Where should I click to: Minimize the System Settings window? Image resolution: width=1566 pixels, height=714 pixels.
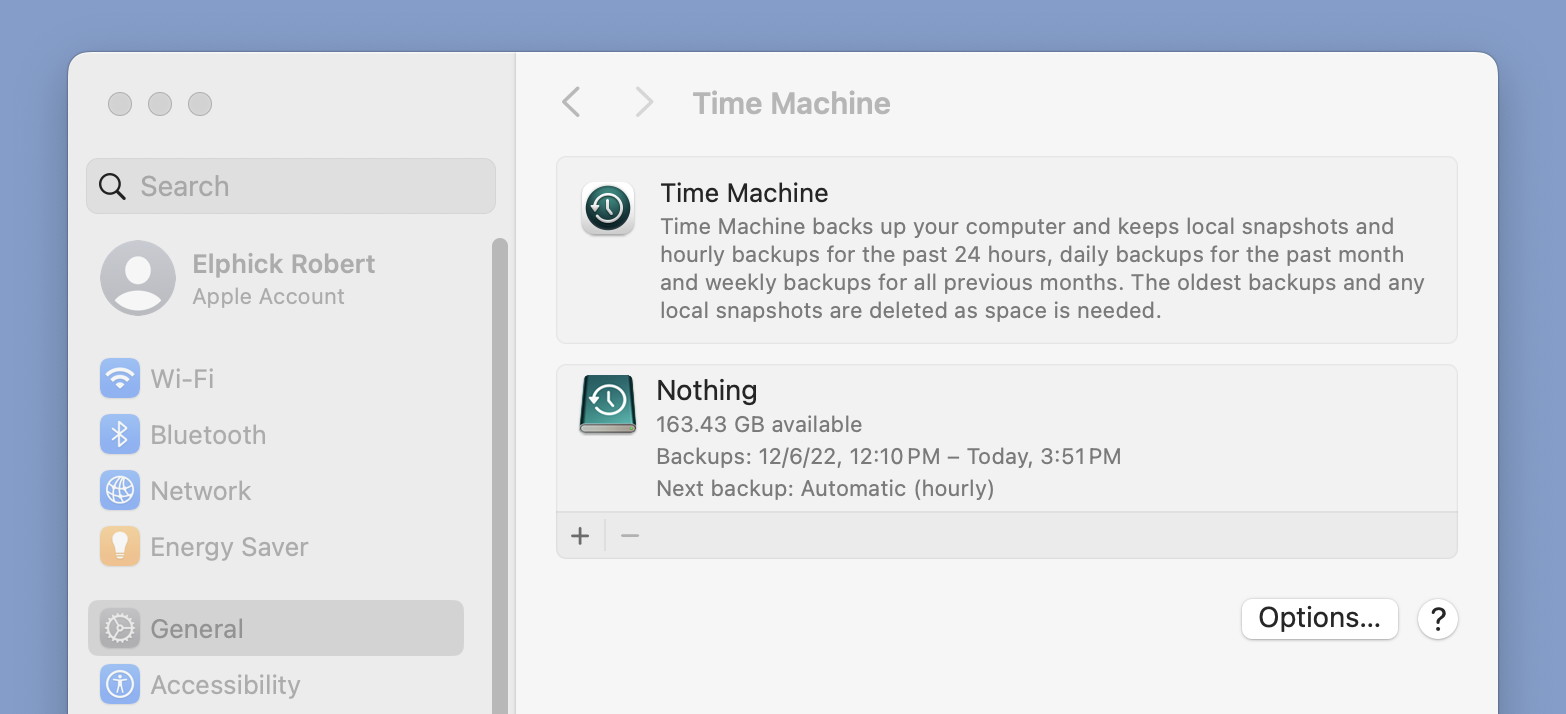pyautogui.click(x=160, y=104)
